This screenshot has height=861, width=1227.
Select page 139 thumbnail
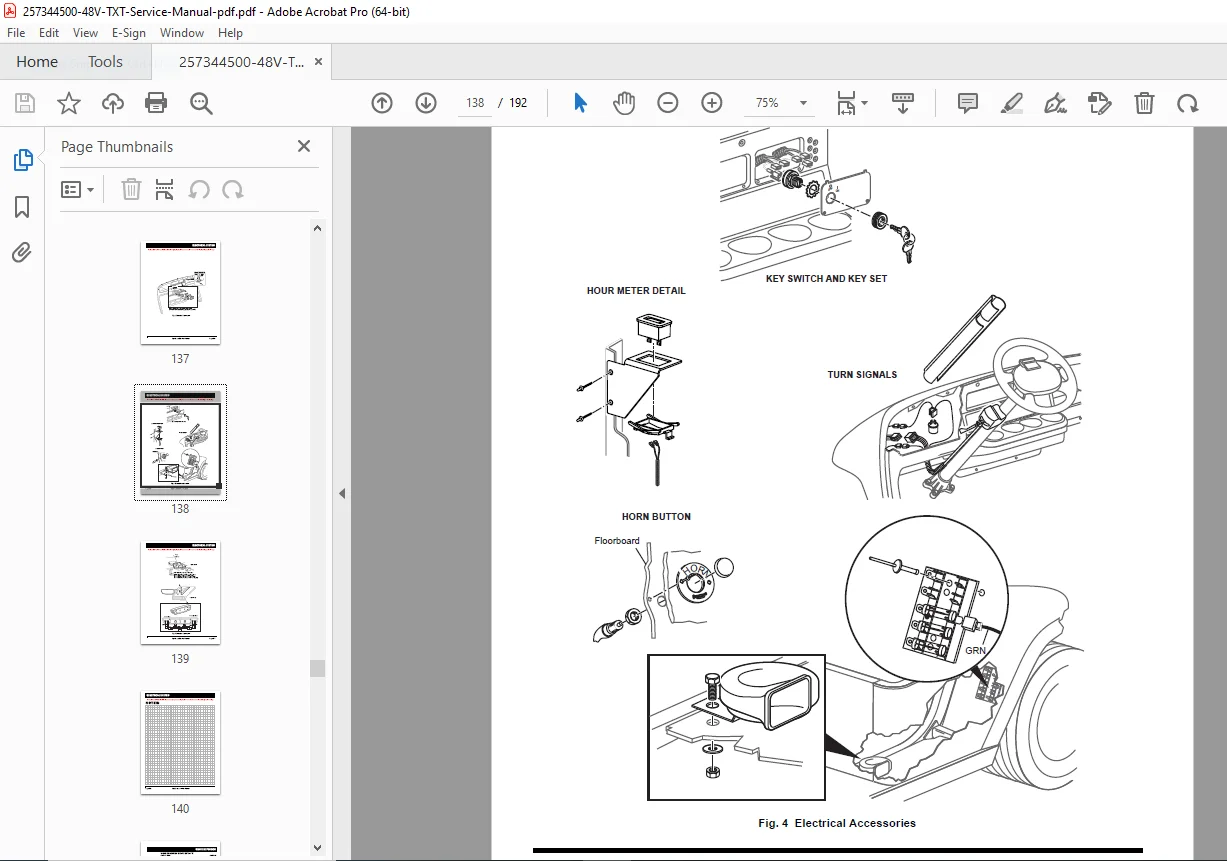[x=180, y=593]
